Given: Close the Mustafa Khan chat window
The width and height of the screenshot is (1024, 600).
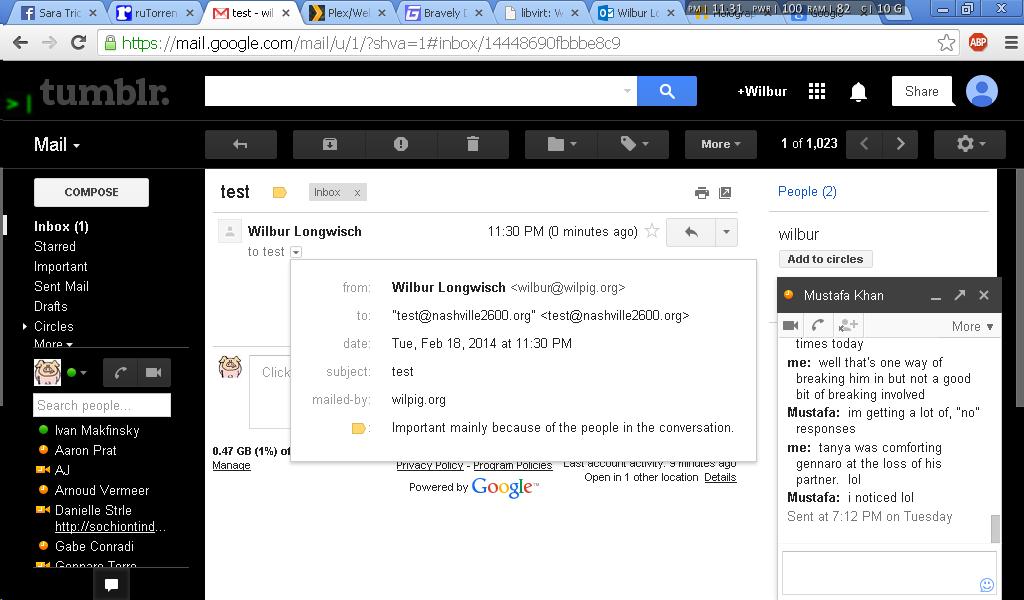Looking at the screenshot, I should point(984,295).
